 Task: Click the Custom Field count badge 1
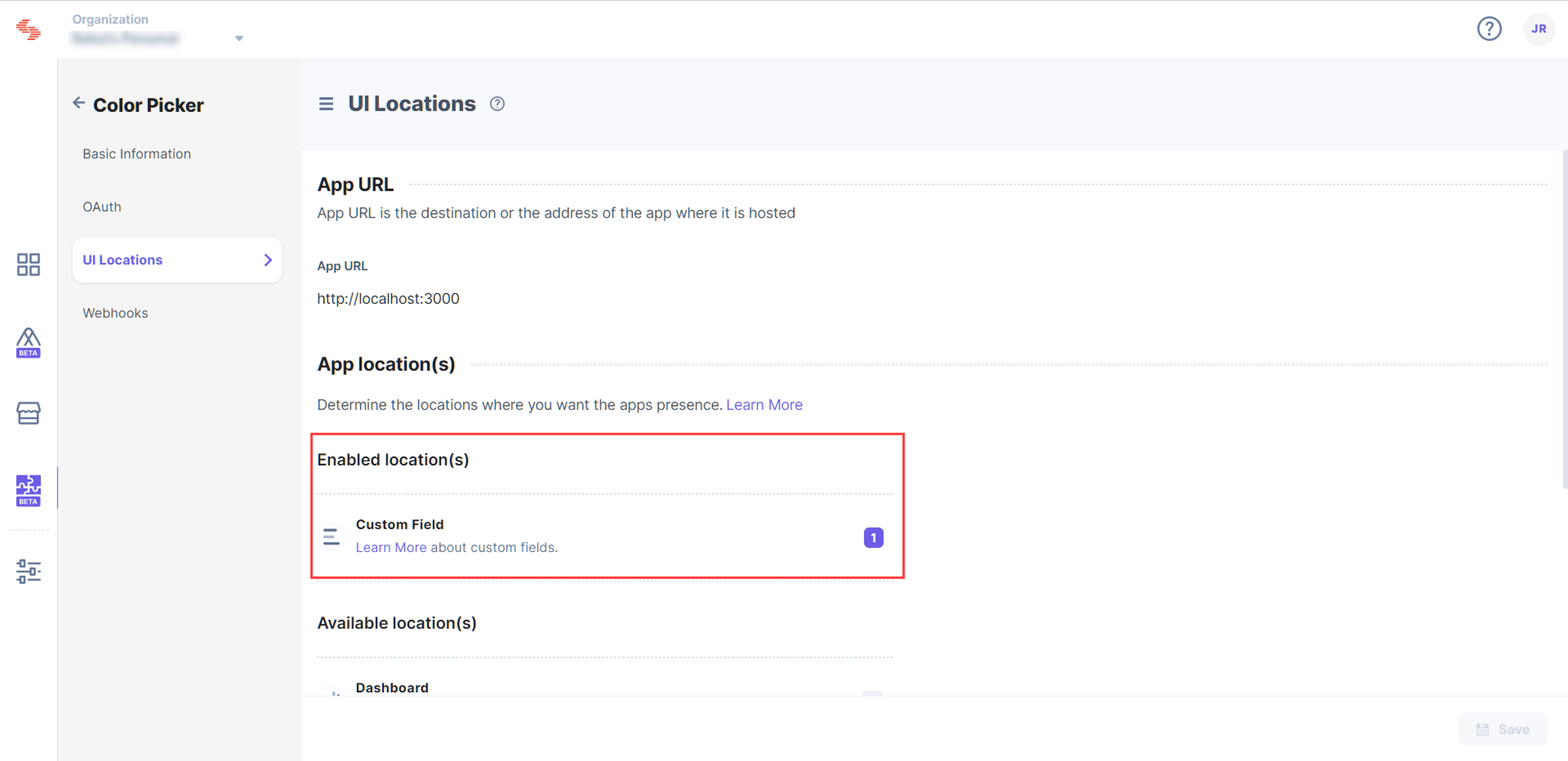click(873, 538)
